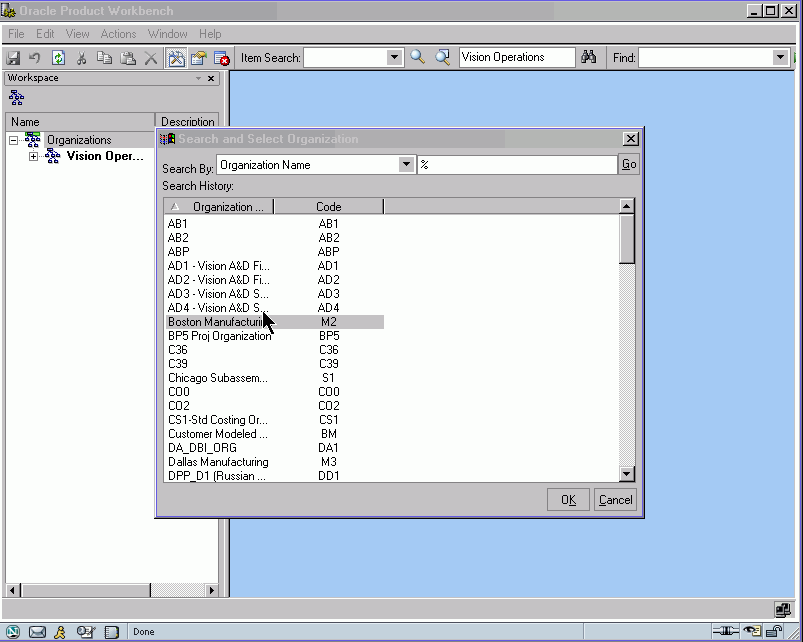Click the Vision Operations organization field

[x=517, y=57]
